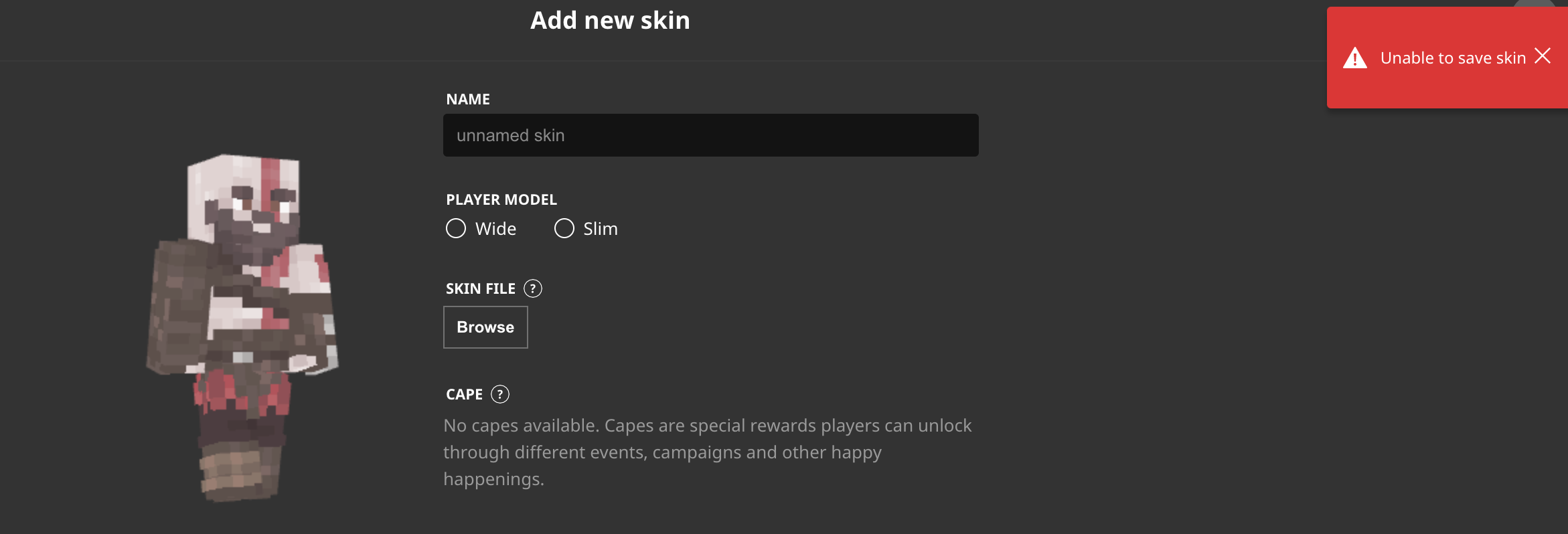1568x534 pixels.
Task: Click the warning triangle icon in the alert
Action: coord(1354,58)
